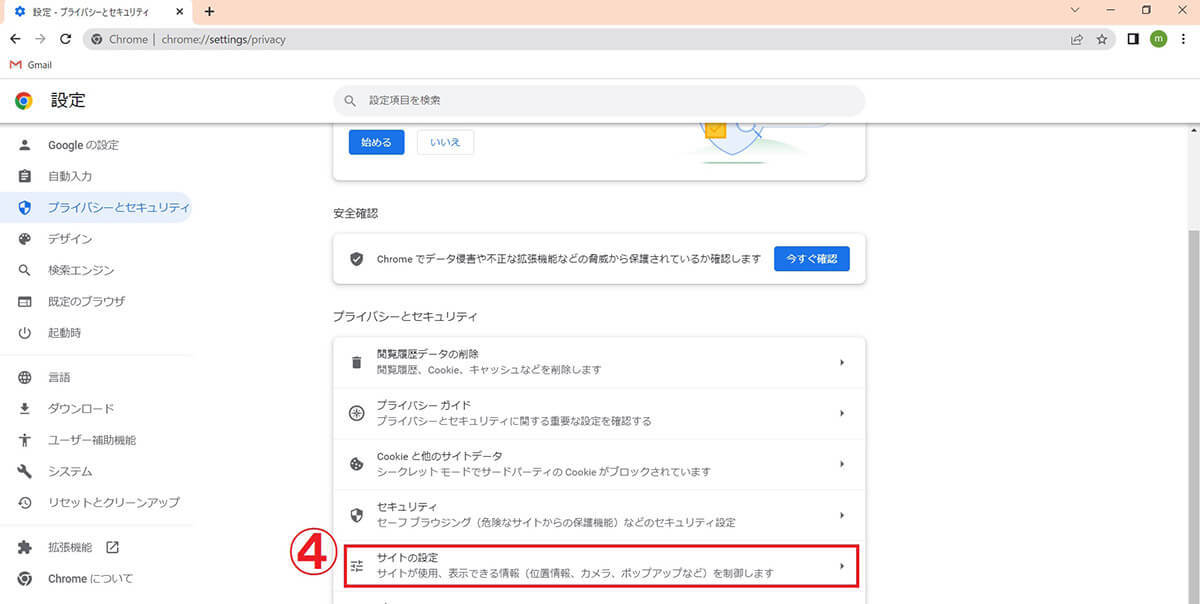1200x604 pixels.
Task: Open the Gmail bookmark
Action: tap(30, 65)
